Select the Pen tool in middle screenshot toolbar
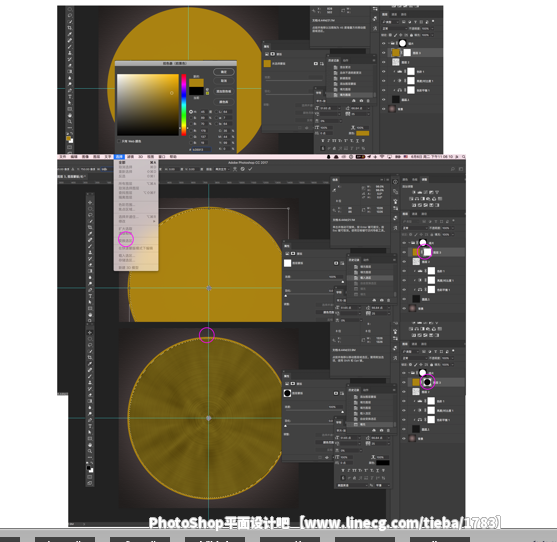 pyautogui.click(x=90, y=290)
